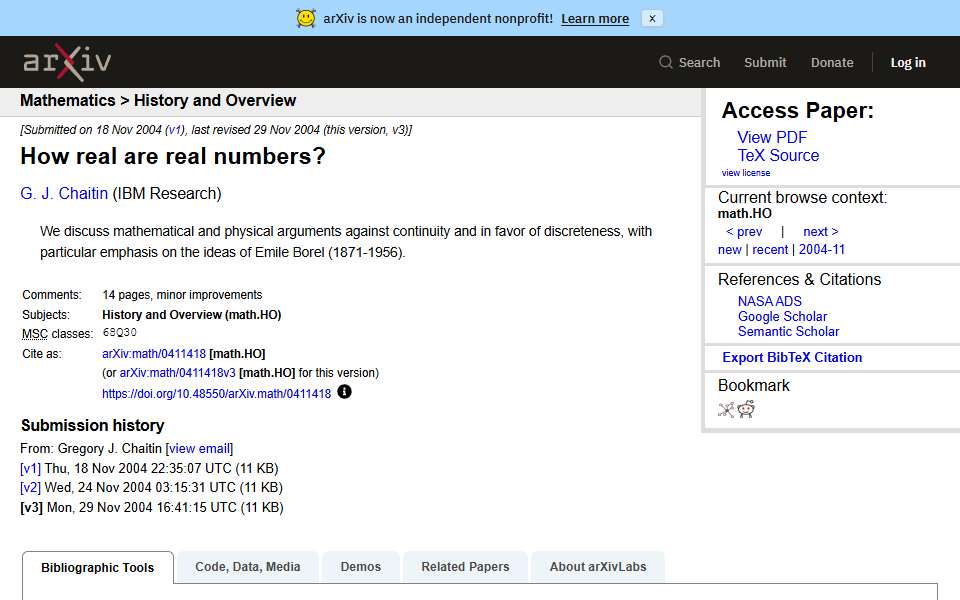Viewport: 960px width, 600px height.
Task: Bookmark with the Reddit icon
Action: coord(746,409)
